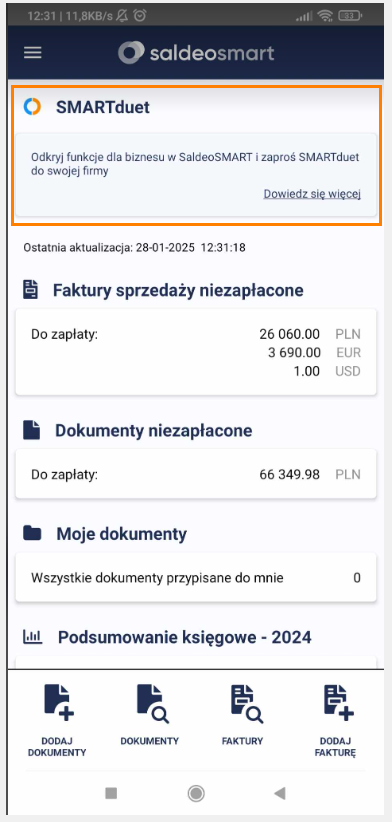Screen dimensions: 392x822
Task: Tap Android home circle button
Action: 196,794
